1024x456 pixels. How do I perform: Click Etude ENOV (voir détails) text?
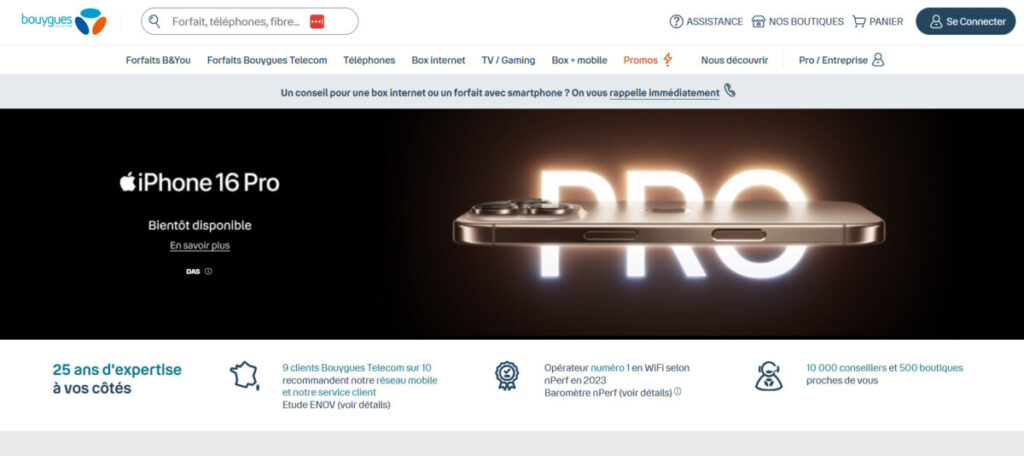click(336, 405)
